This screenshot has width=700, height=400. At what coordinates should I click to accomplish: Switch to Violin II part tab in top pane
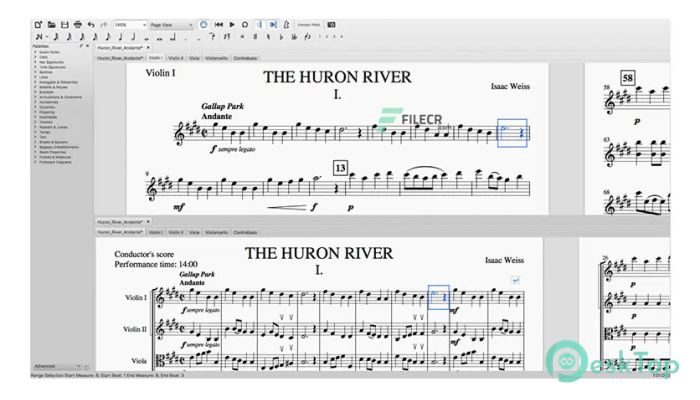pyautogui.click(x=175, y=58)
